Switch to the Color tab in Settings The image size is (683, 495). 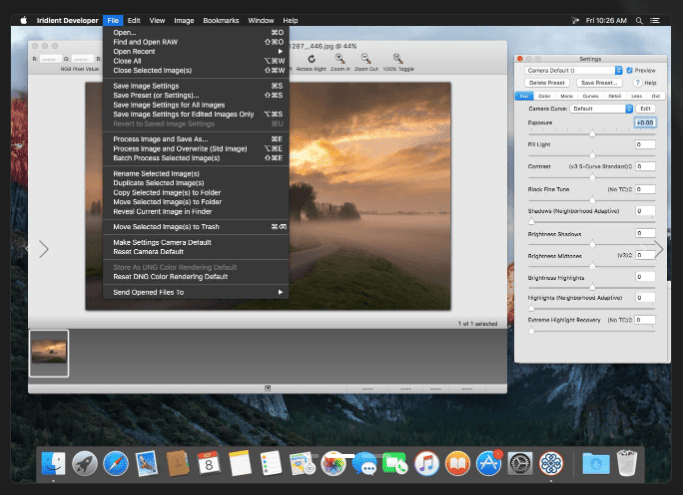[544, 96]
